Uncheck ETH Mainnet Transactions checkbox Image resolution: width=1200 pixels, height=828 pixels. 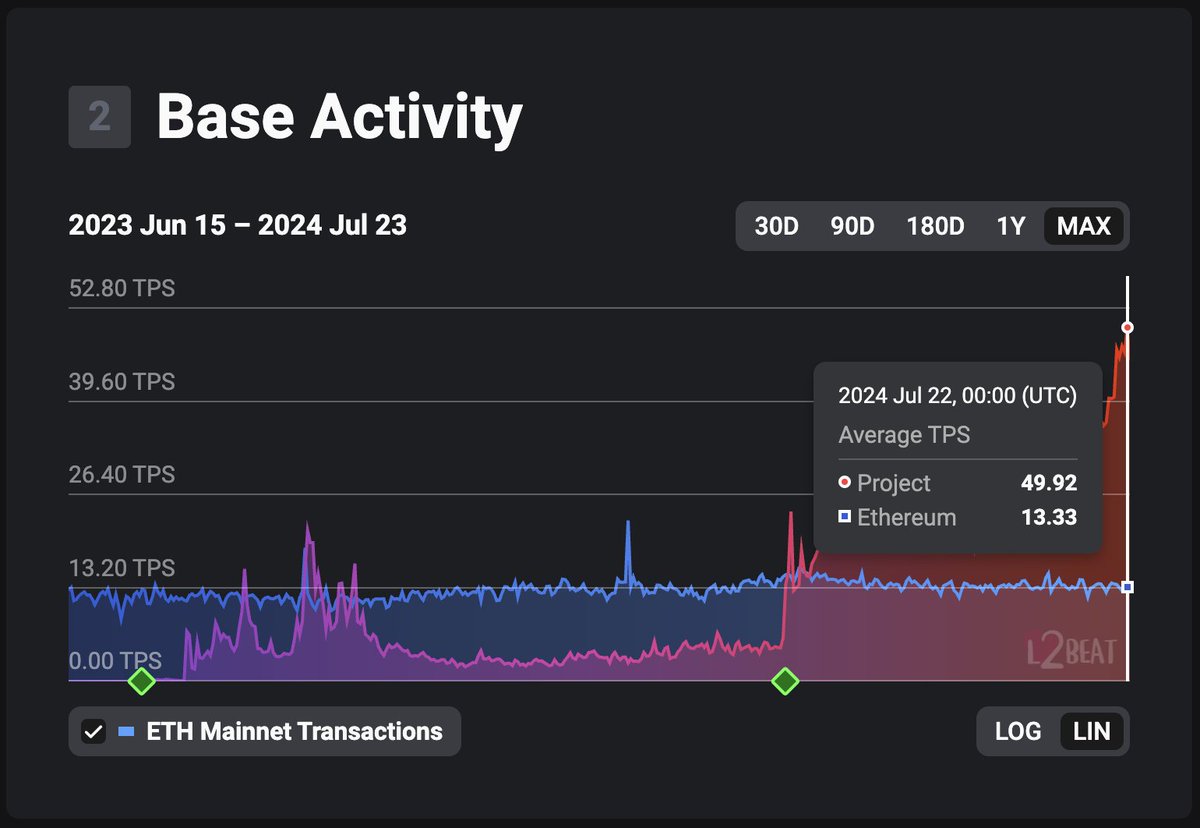tap(93, 732)
